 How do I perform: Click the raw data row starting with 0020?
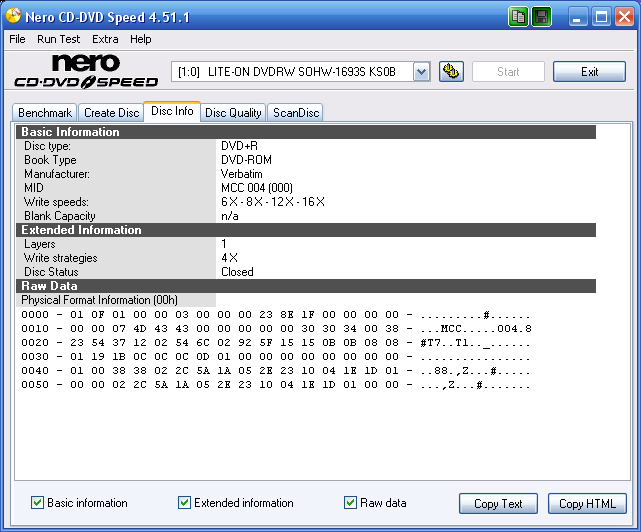tap(276, 343)
